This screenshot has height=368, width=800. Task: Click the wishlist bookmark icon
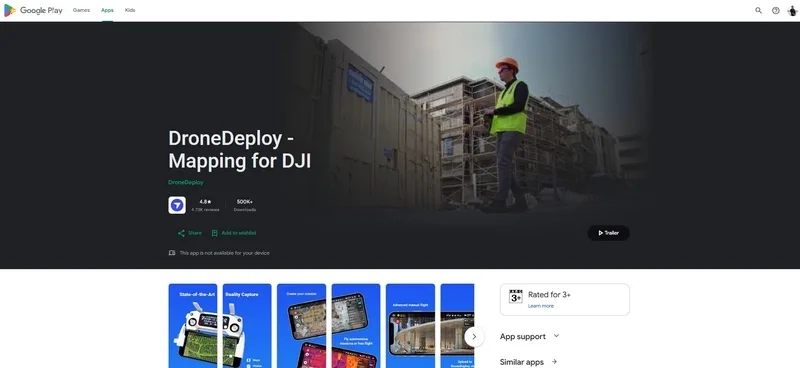[x=214, y=233]
